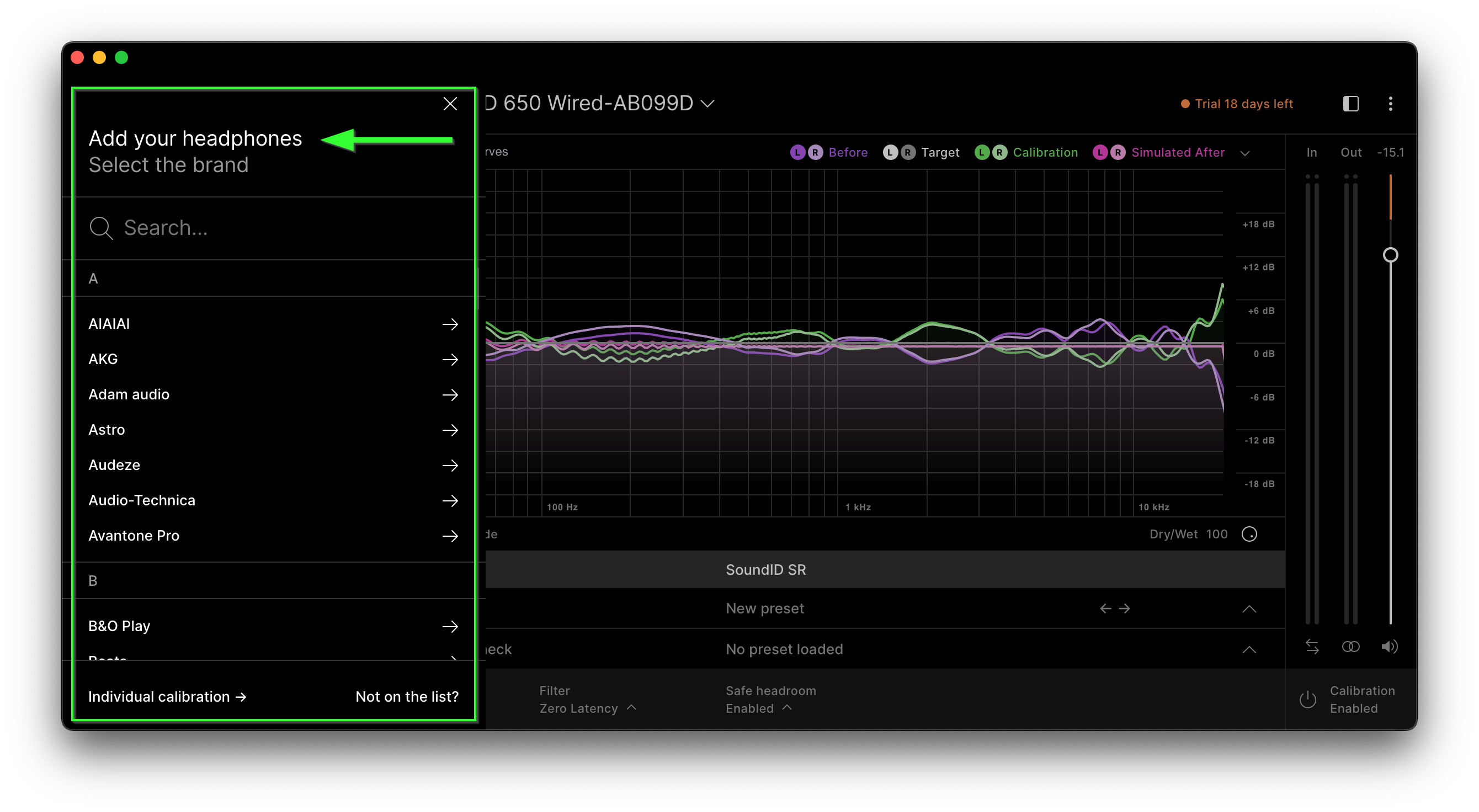Click the Dry/Wet 100 value
Screen dimensions: 1479x812
point(1217,535)
